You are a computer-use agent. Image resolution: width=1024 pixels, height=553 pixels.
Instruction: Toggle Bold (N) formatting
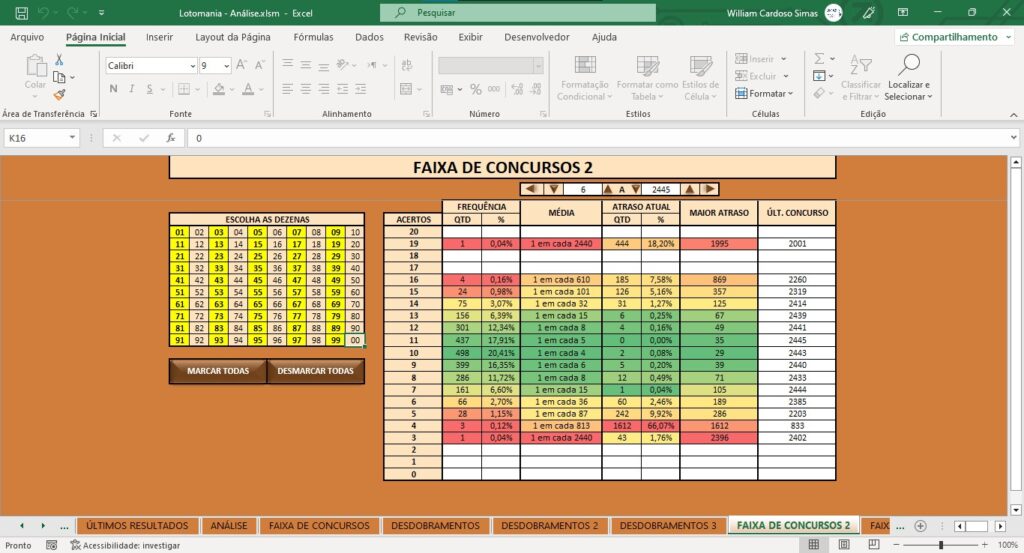pos(114,89)
